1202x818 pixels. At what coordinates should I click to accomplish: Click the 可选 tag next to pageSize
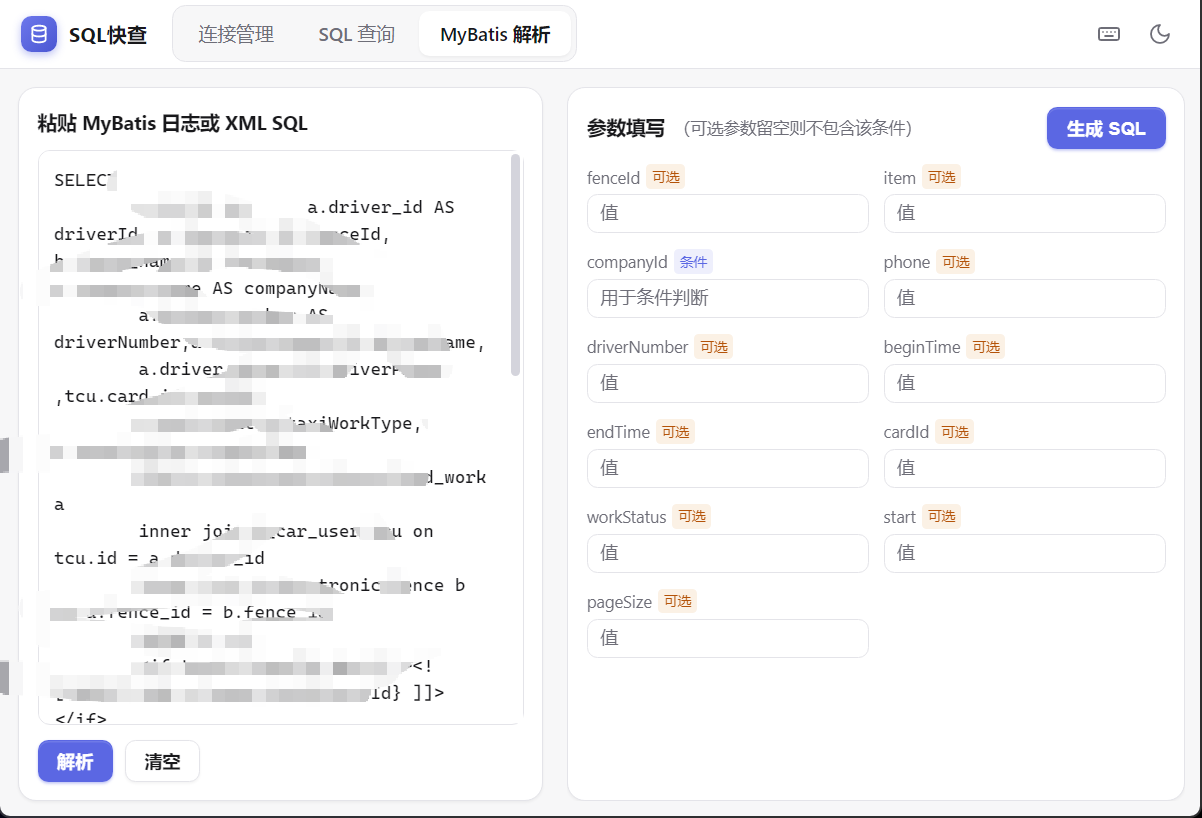[677, 602]
